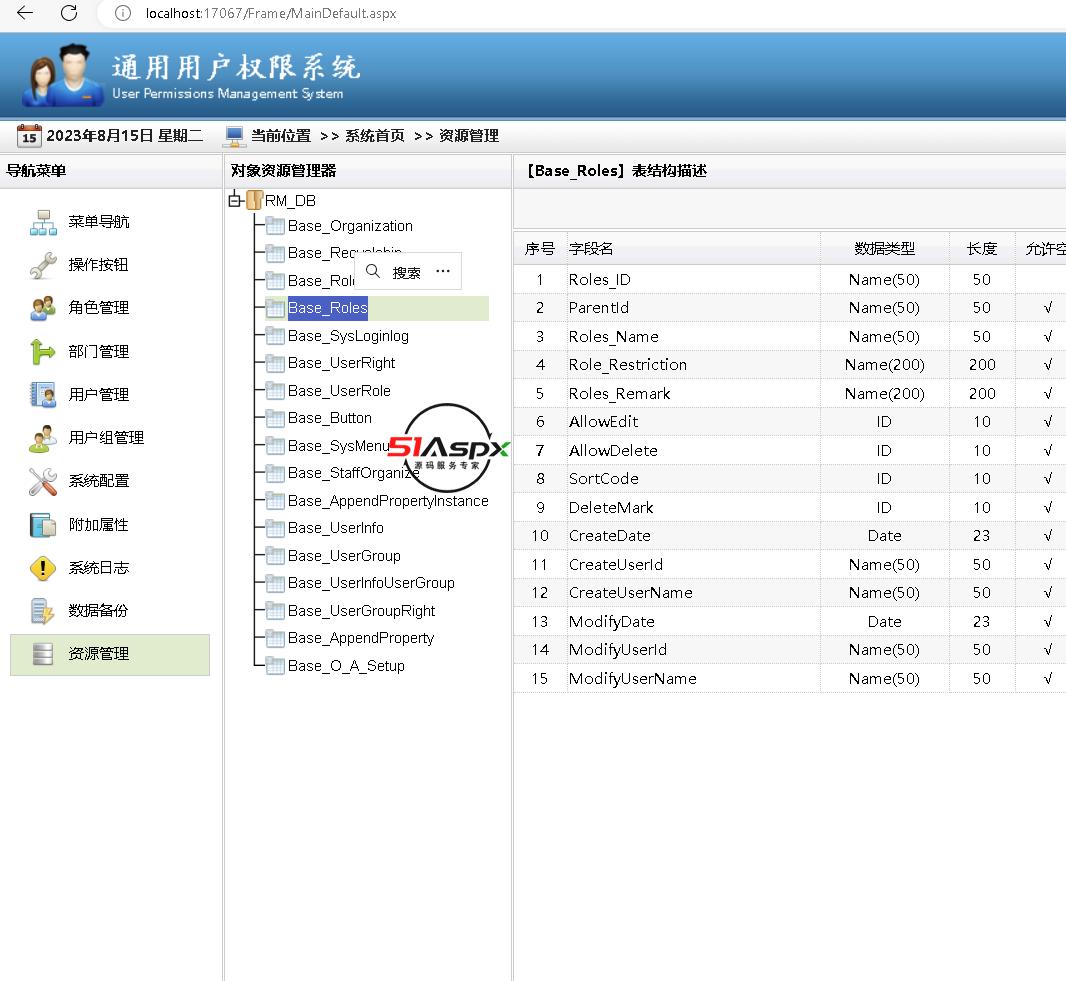Viewport: 1066px width, 981px height.
Task: Click the 系统日志 warning icon
Action: point(44,568)
